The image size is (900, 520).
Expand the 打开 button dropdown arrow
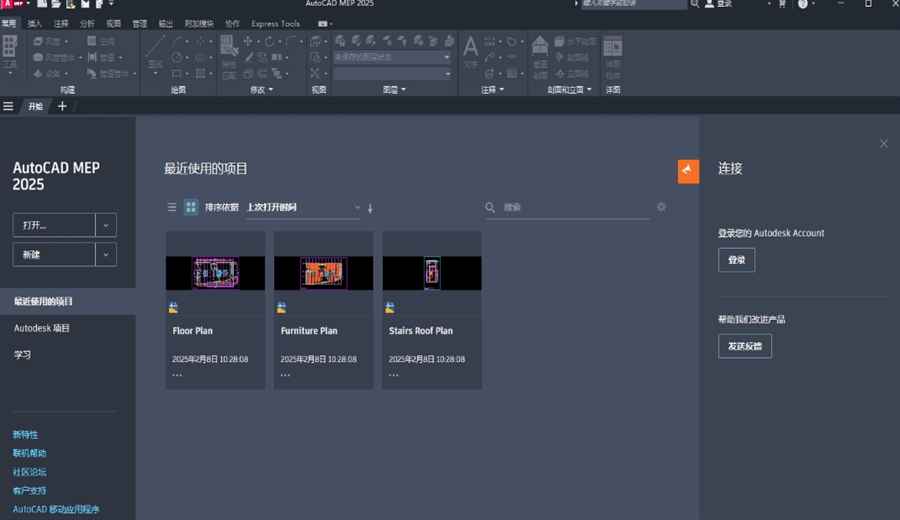point(106,225)
